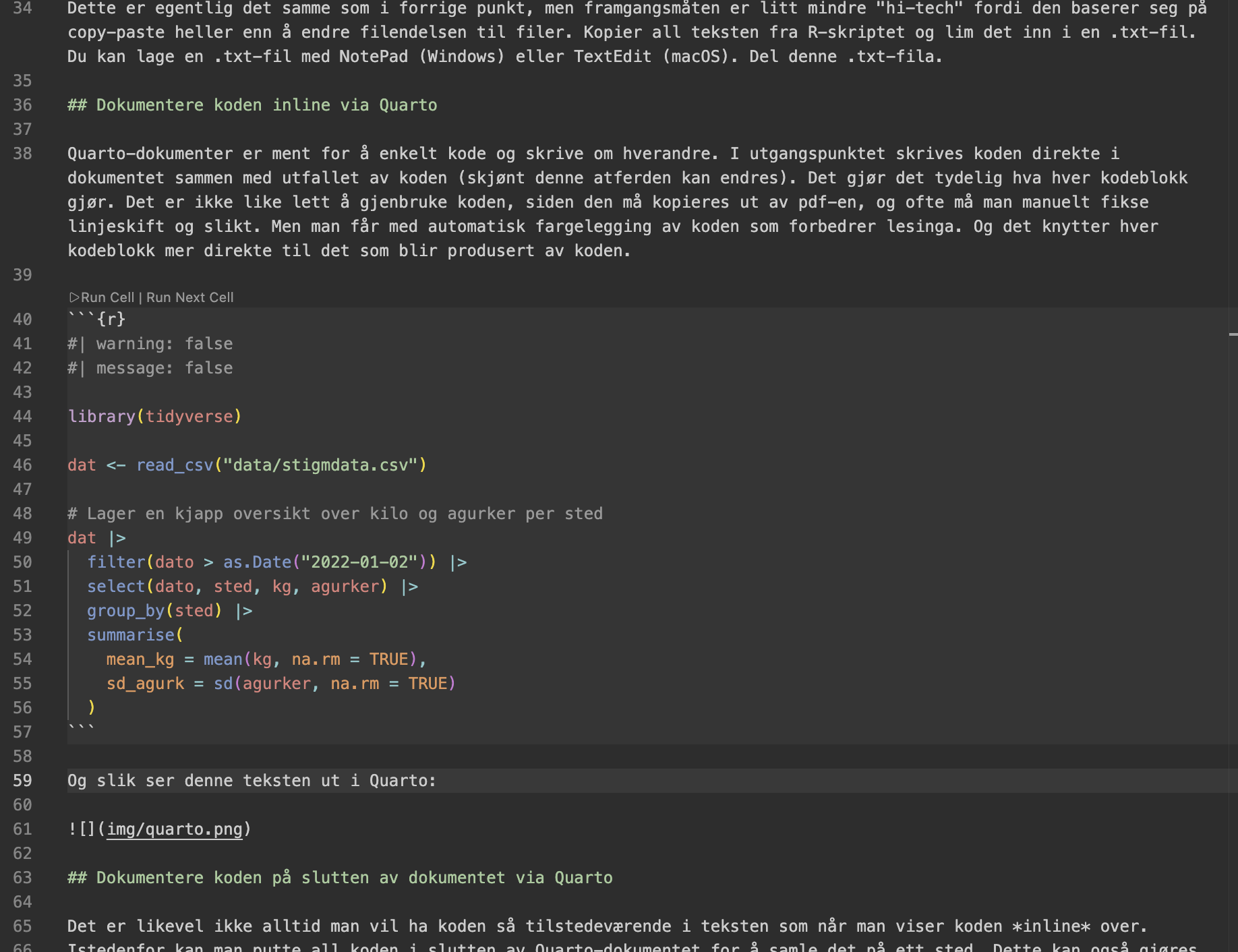Screen dimensions: 1238x952
Task: Click the group_by function call
Action: click(x=125, y=611)
